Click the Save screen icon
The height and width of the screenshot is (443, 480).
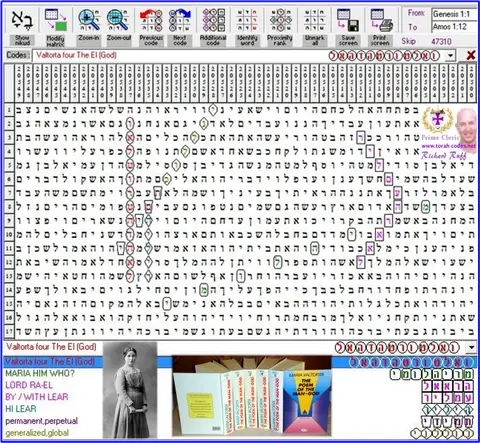click(x=348, y=20)
